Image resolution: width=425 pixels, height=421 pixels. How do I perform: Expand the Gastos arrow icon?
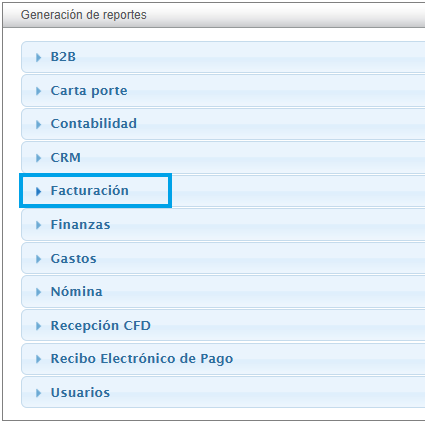tap(38, 259)
